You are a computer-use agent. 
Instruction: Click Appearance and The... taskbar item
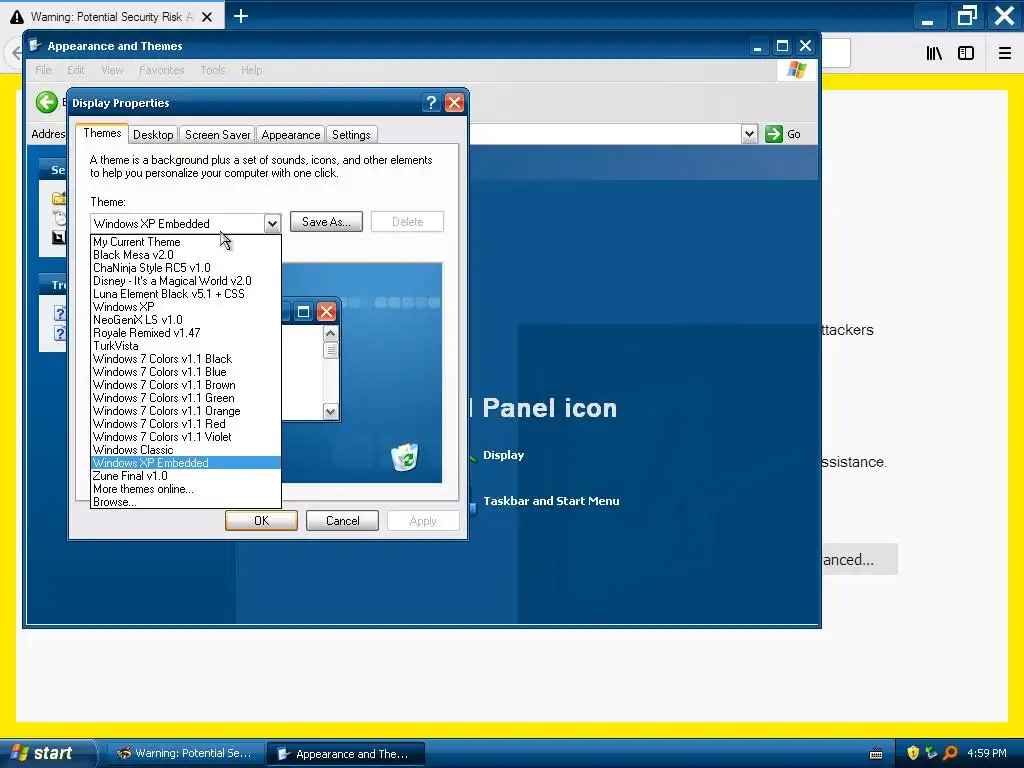(346, 754)
